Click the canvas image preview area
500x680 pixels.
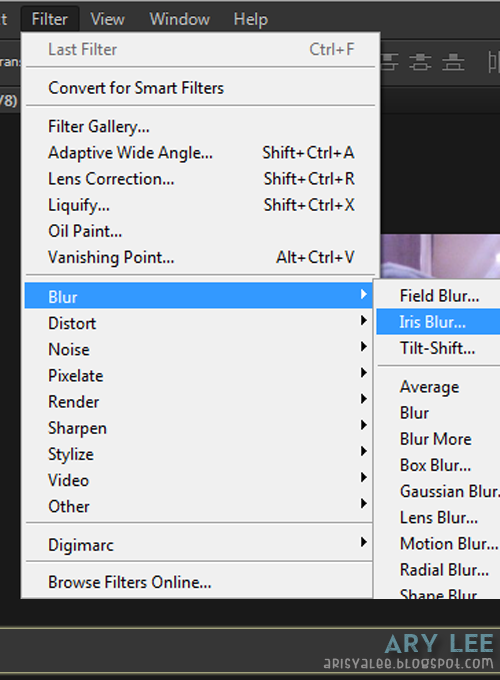coord(440,256)
